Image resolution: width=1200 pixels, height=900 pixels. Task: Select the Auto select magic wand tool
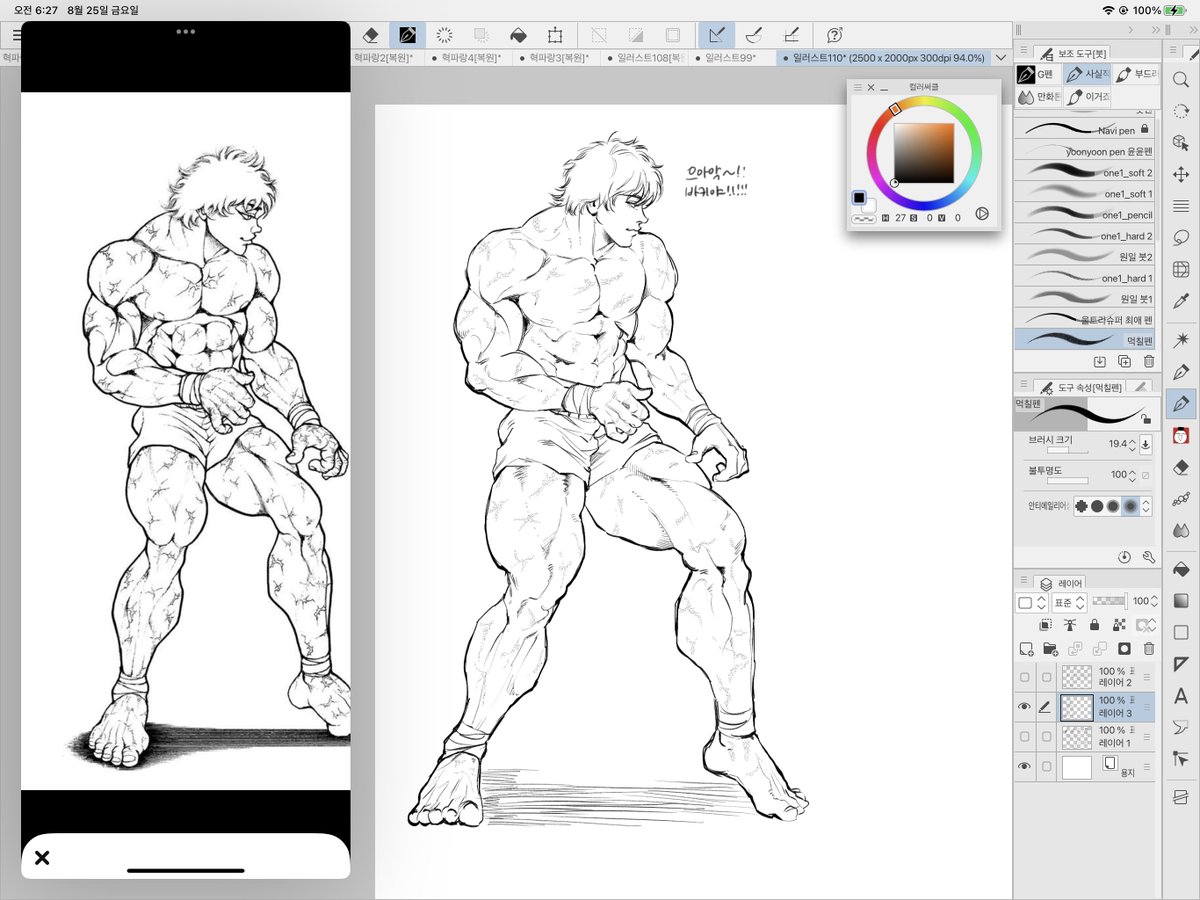pos(1181,340)
